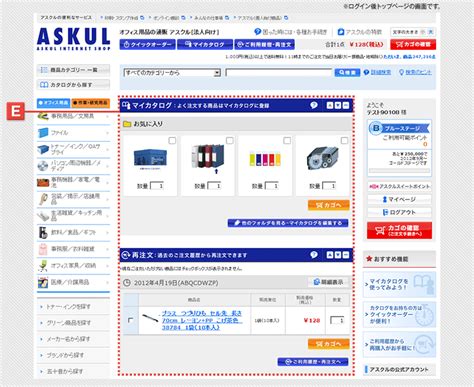This screenshot has width=474, height=387.
Task: Open the マイページ button
Action: (x=399, y=199)
